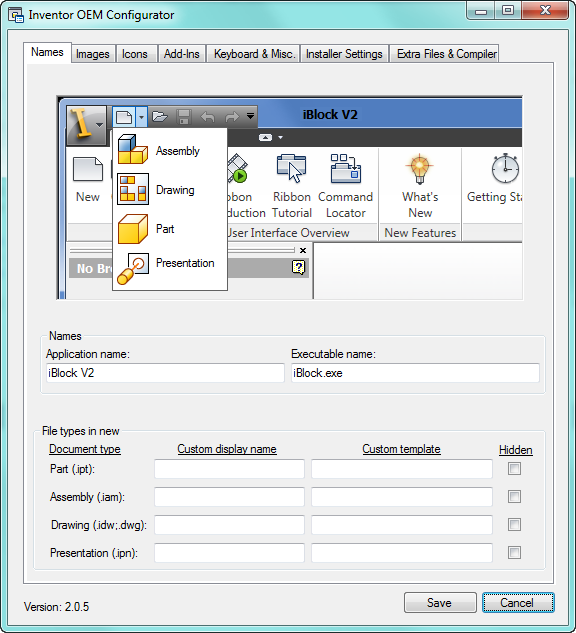Expand the new document dropdown arrow
This screenshot has height=633, width=576.
[x=141, y=117]
